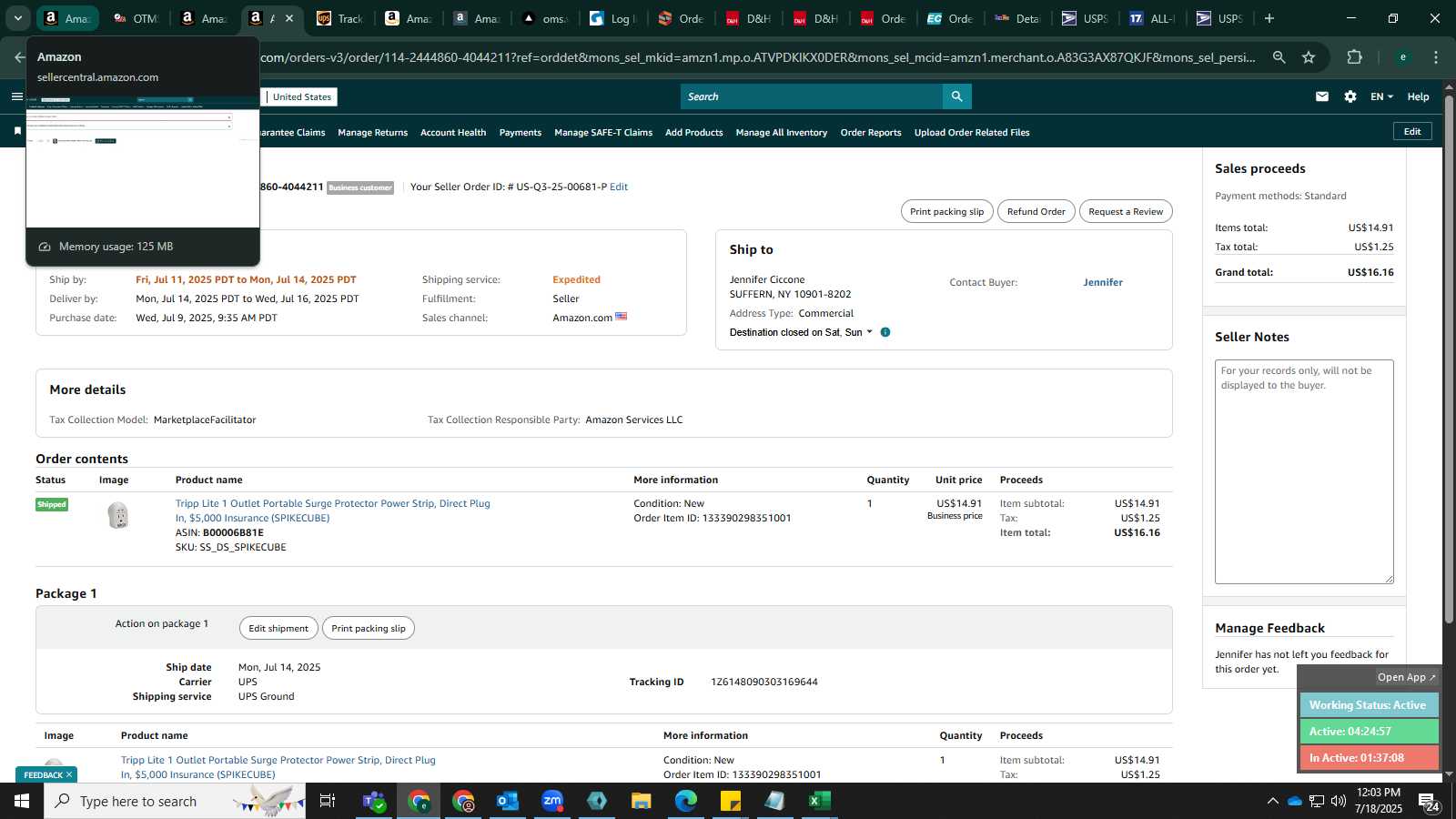
Task: Open the Windows Start menu
Action: coord(22,801)
